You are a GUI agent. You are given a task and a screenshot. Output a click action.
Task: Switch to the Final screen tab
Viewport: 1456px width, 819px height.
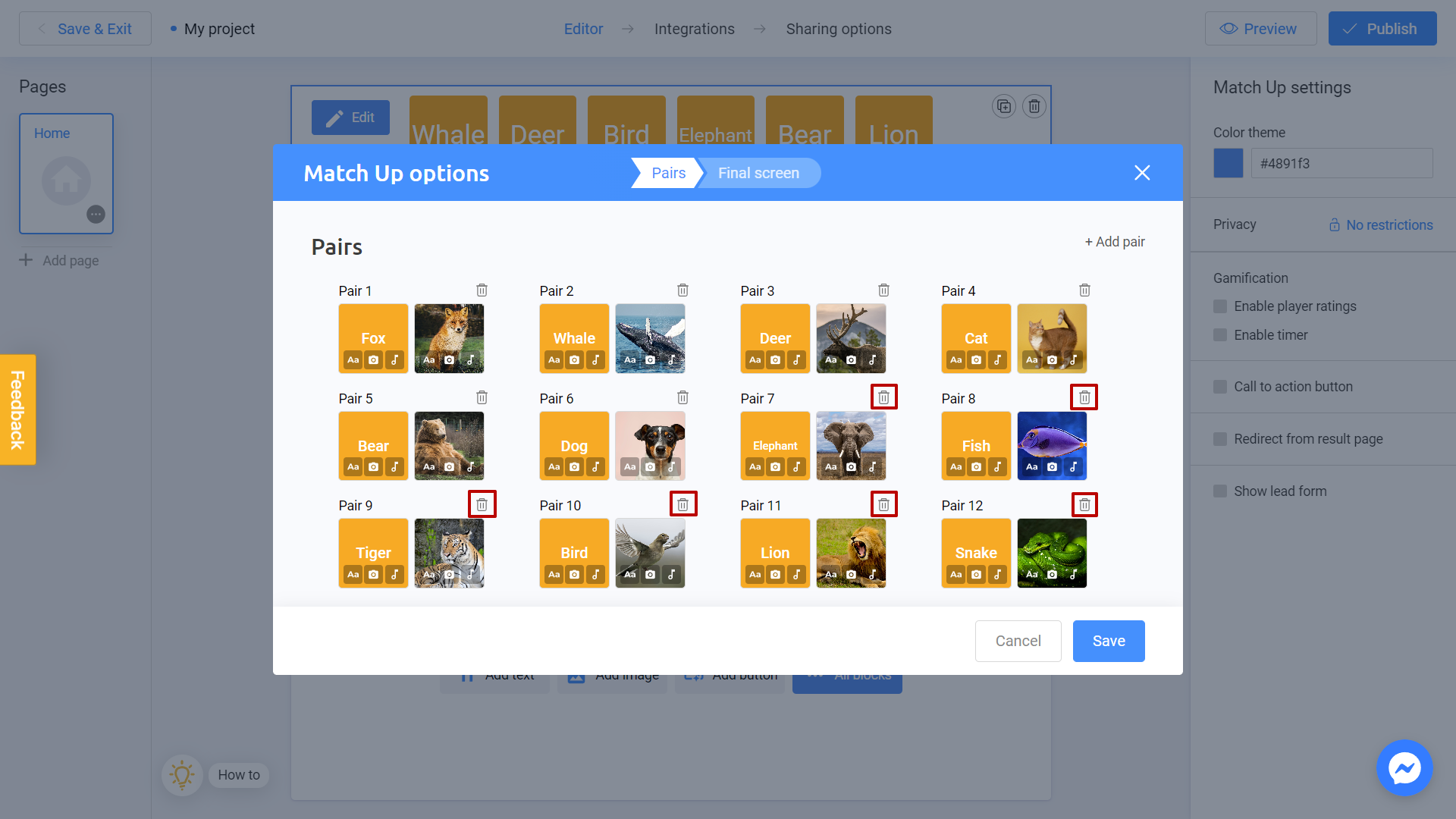pos(758,173)
